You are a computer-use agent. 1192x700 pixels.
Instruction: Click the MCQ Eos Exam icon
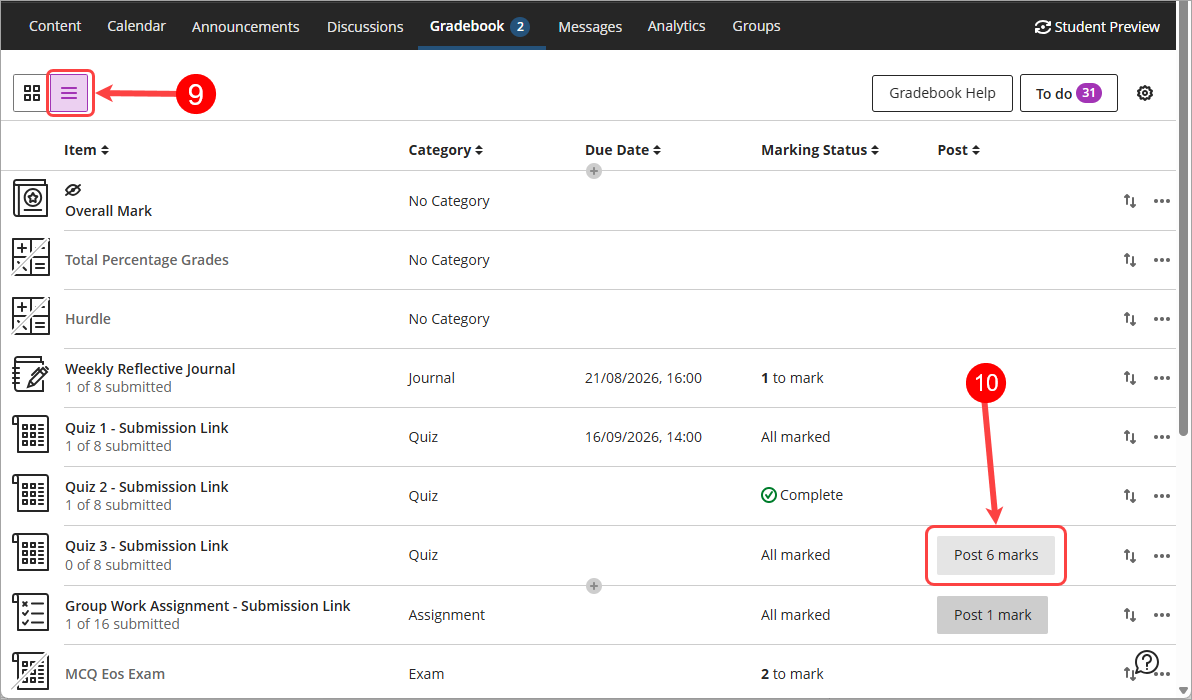[30, 672]
